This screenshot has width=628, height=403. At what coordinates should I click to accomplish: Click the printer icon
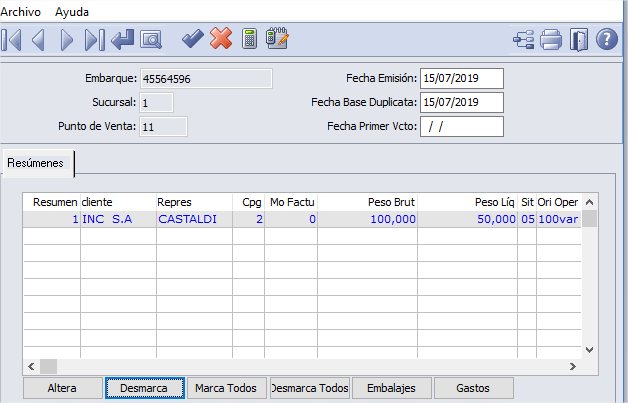point(551,40)
